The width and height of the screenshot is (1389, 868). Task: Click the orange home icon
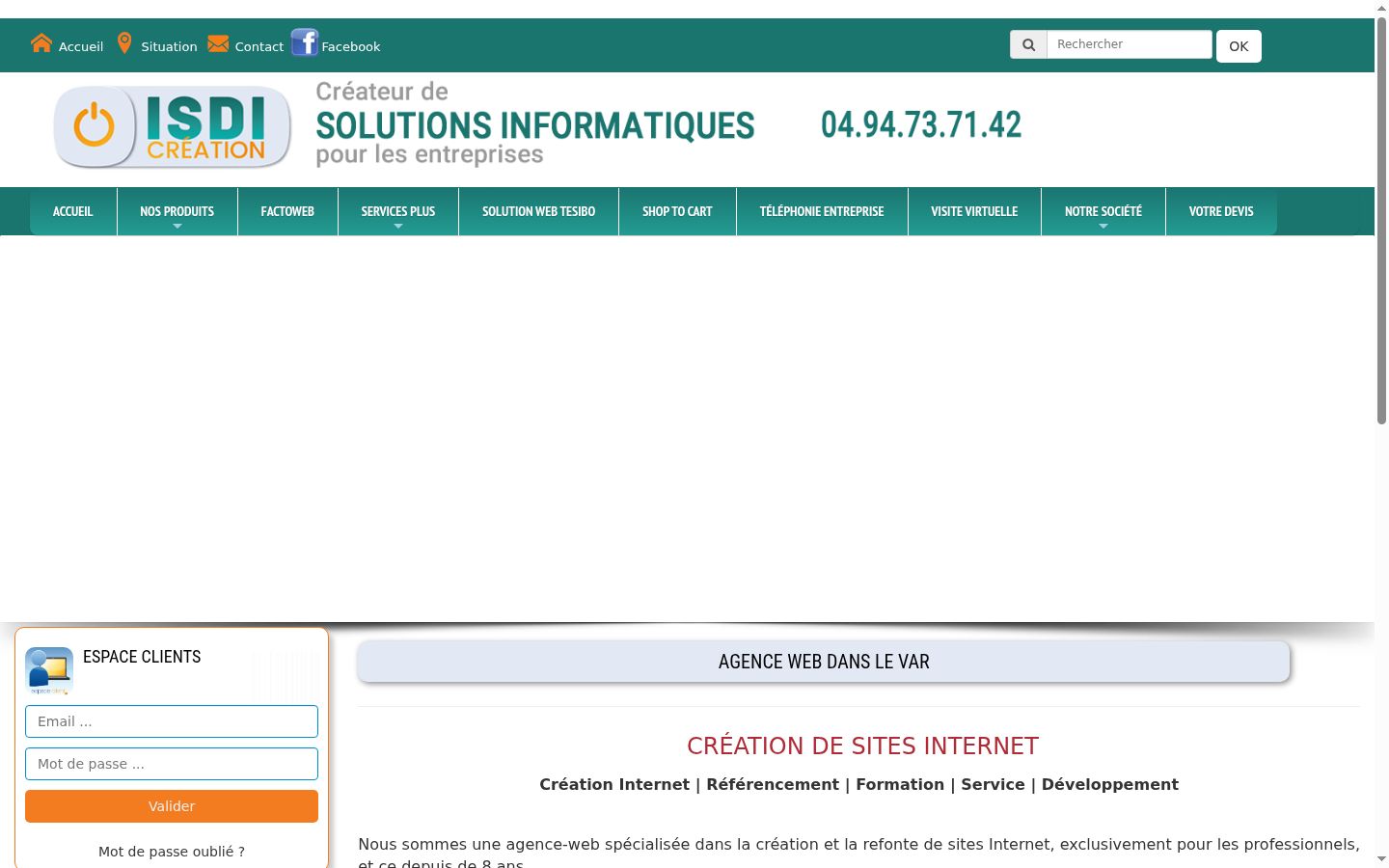coord(41,43)
